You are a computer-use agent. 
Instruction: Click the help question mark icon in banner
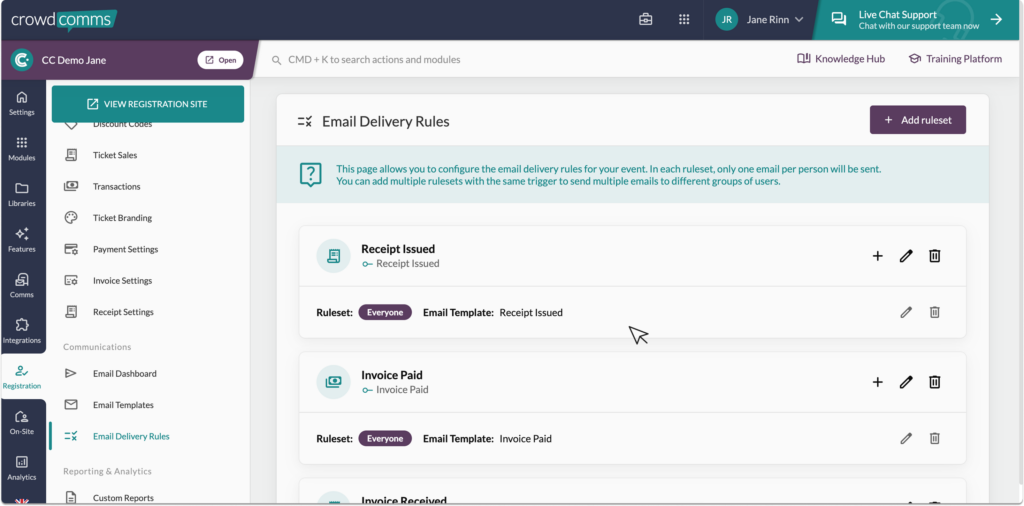(x=310, y=174)
